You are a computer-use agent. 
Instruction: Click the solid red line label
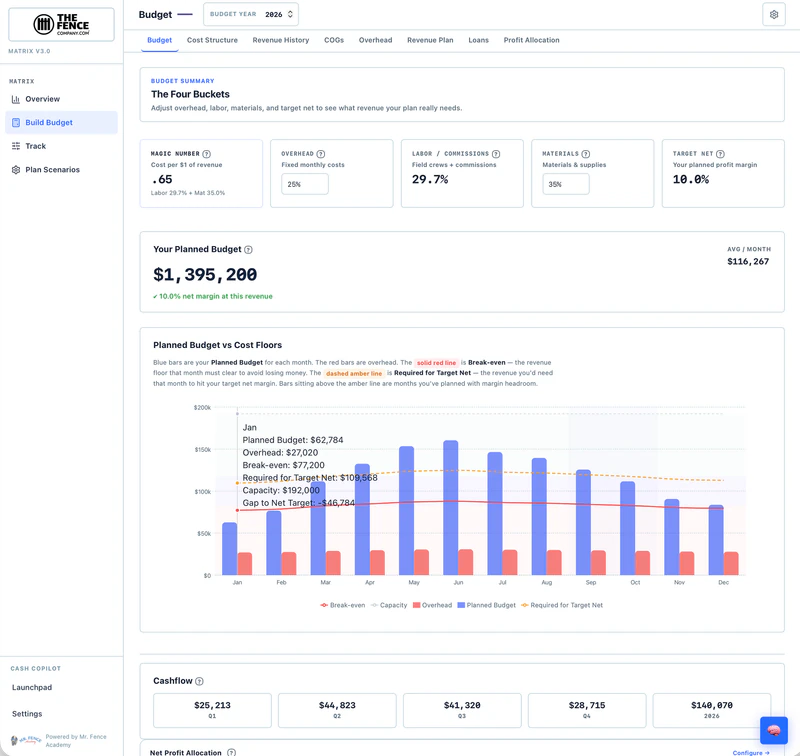tap(436, 363)
